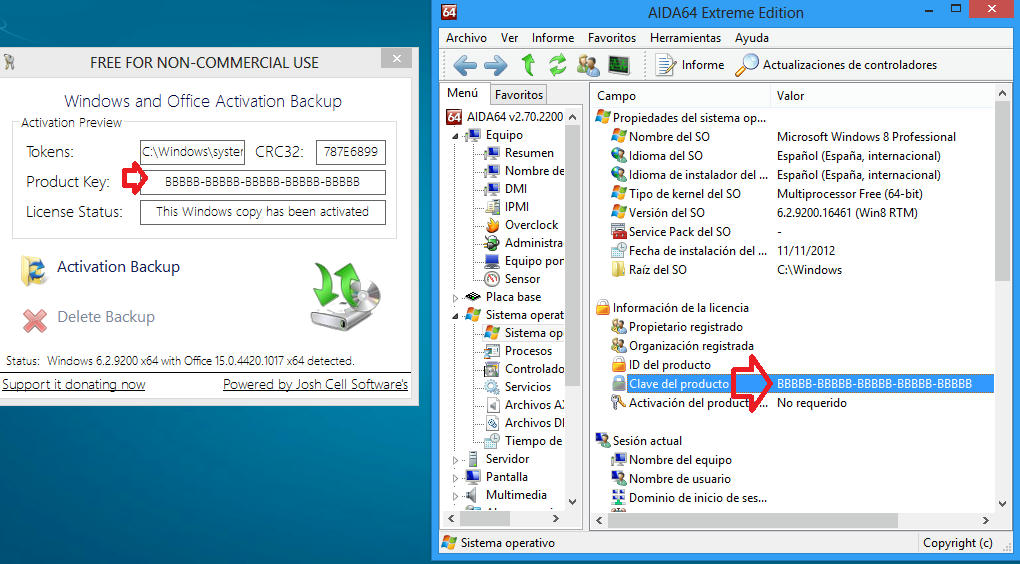This screenshot has width=1020, height=564.
Task: Select the Raíz del SO row
Action: [792, 270]
